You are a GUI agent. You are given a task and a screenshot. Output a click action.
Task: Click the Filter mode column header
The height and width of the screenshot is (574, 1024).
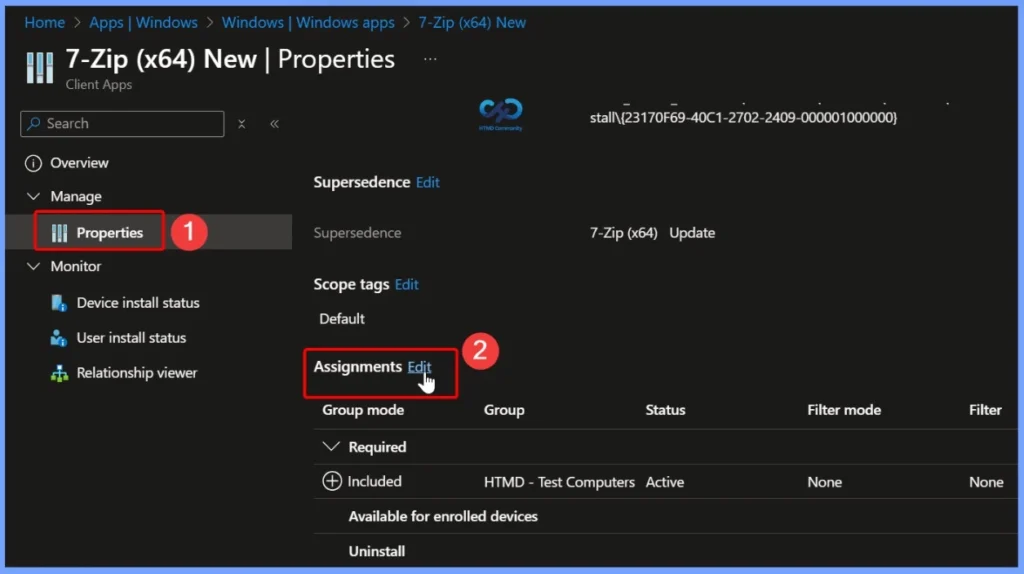point(844,410)
